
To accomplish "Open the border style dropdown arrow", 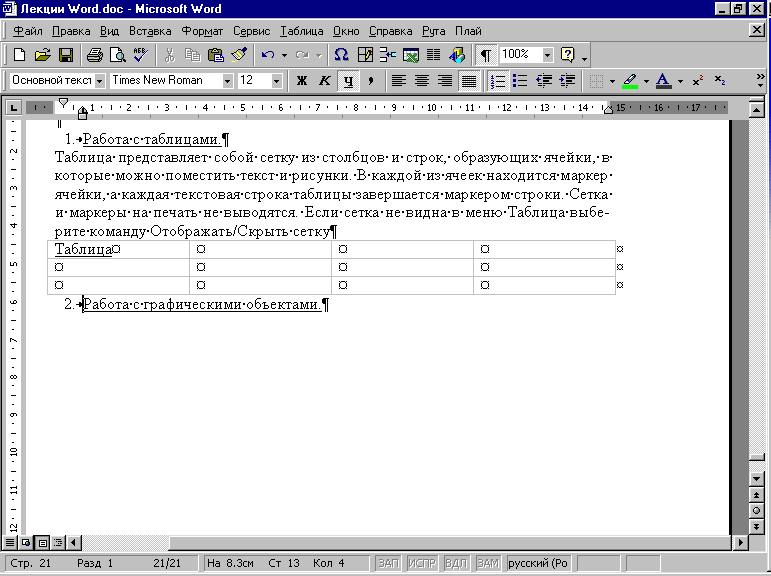I will [x=612, y=81].
